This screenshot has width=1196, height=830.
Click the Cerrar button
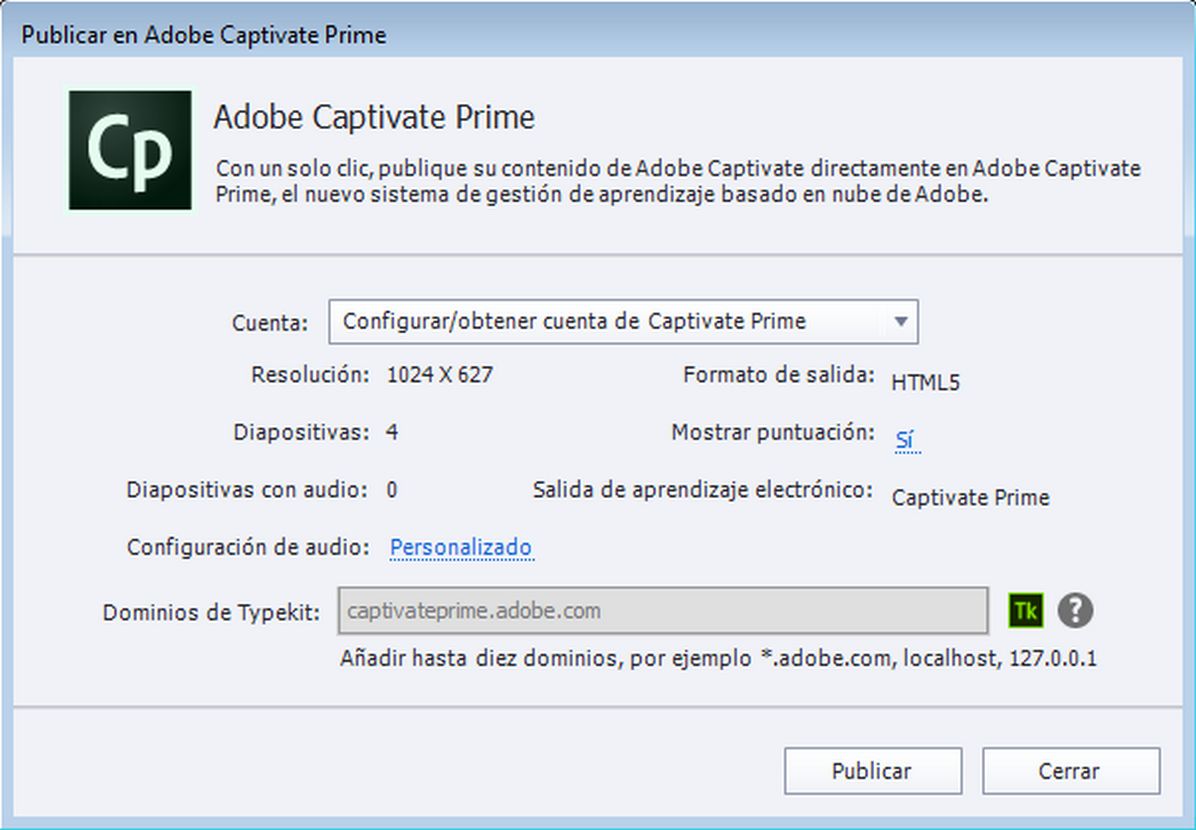click(x=1071, y=770)
